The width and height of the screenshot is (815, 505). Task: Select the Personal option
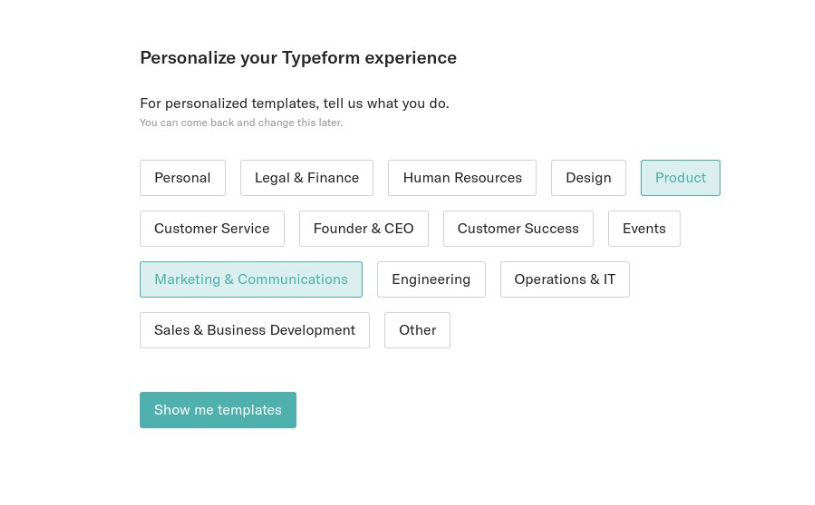(x=182, y=178)
